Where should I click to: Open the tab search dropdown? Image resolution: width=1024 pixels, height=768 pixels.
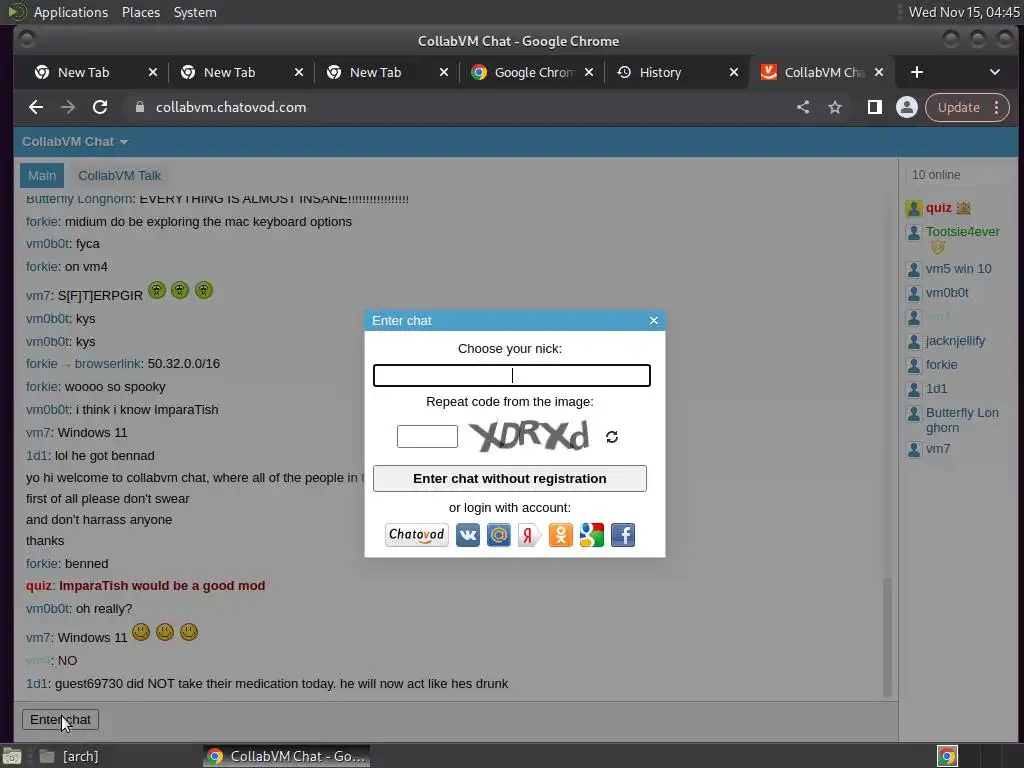pyautogui.click(x=995, y=72)
